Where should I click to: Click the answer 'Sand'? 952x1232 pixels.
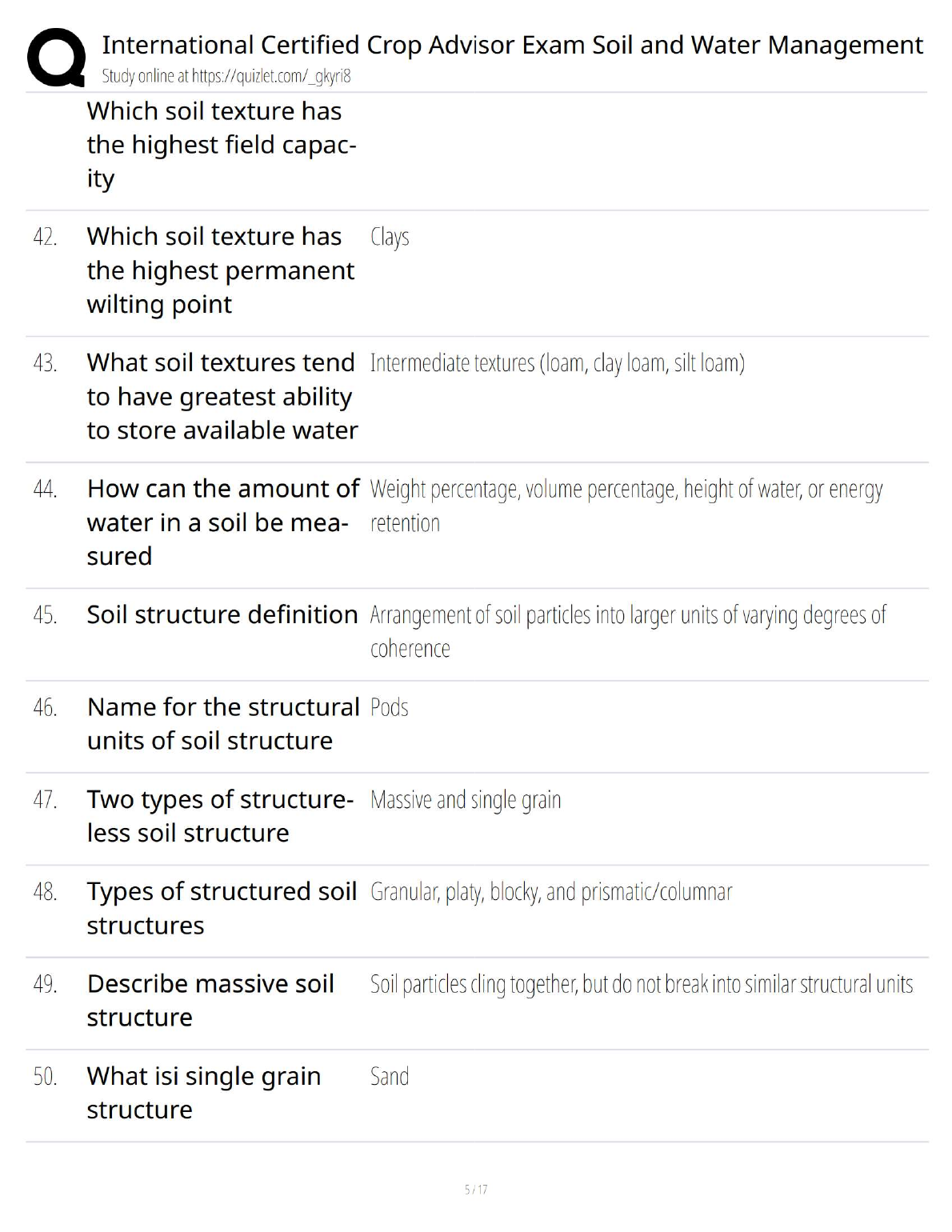coord(390,1077)
